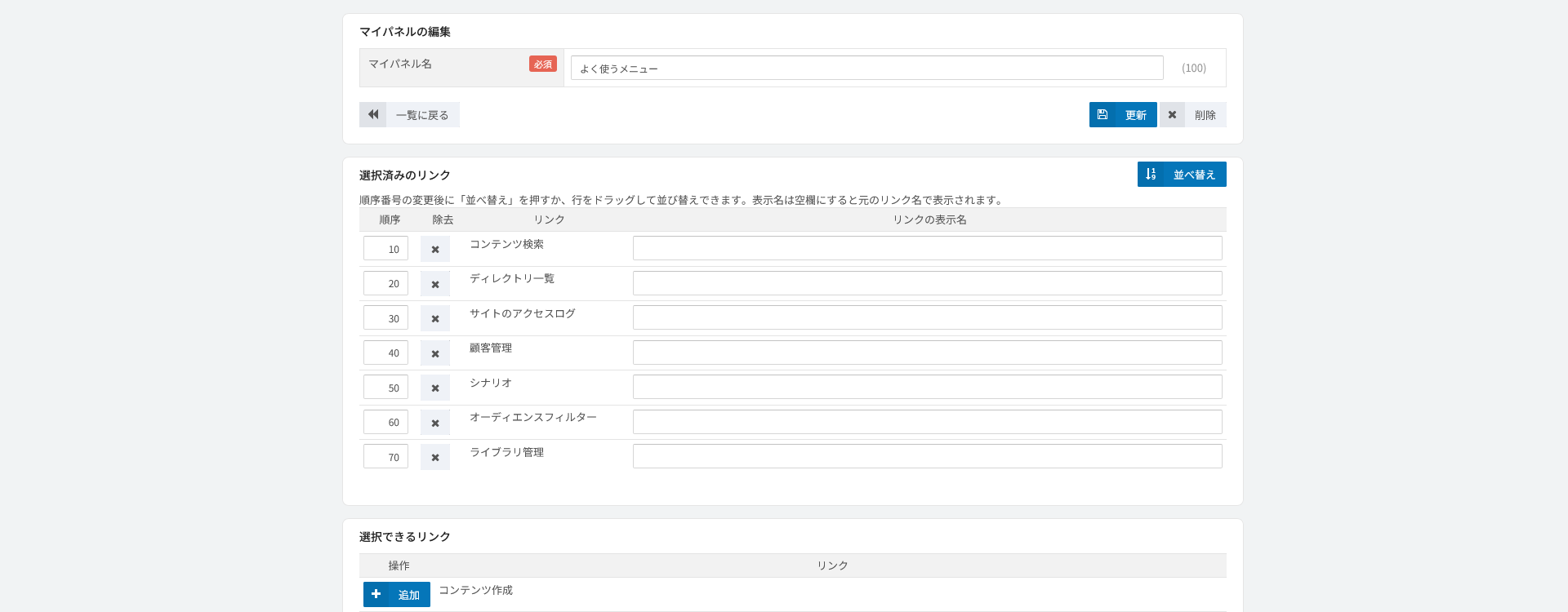The image size is (1568, 612).
Task: Remove the シナリオ link row
Action: point(435,388)
